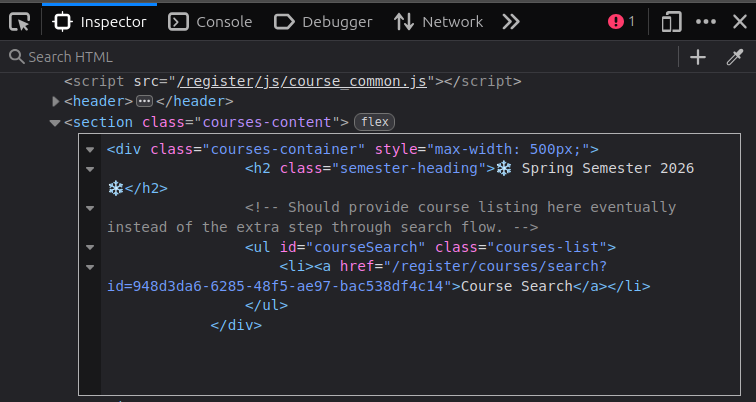Open the Console tab

tap(210, 22)
